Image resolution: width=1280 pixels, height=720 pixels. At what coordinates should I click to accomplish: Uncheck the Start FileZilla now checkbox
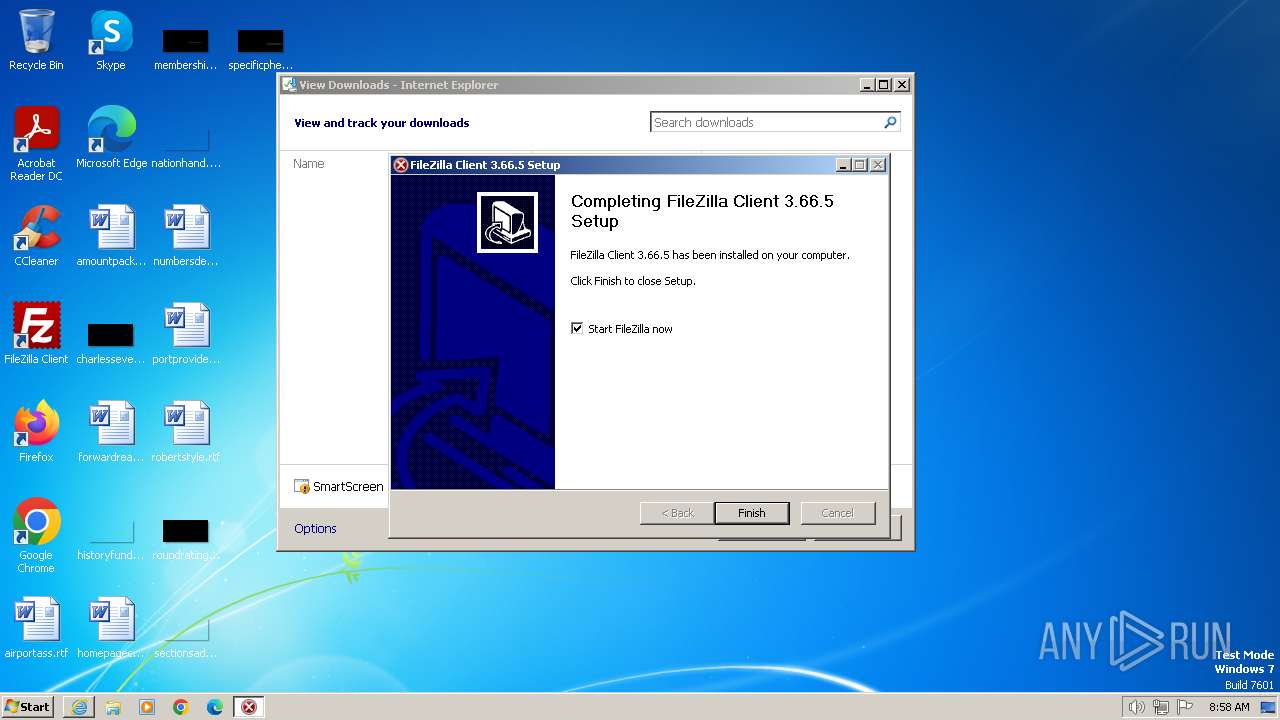[577, 328]
